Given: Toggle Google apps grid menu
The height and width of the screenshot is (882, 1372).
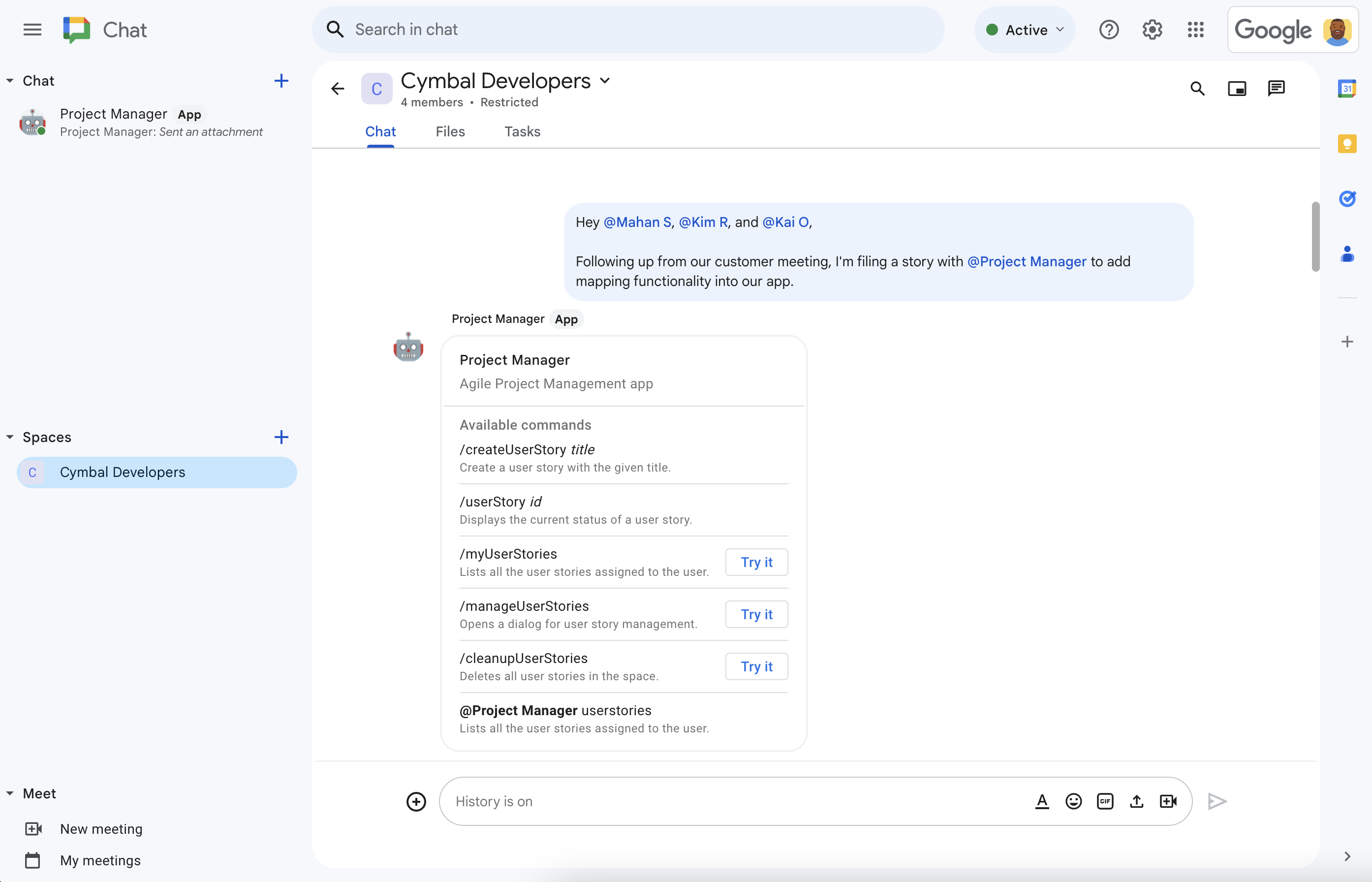Looking at the screenshot, I should [1196, 29].
